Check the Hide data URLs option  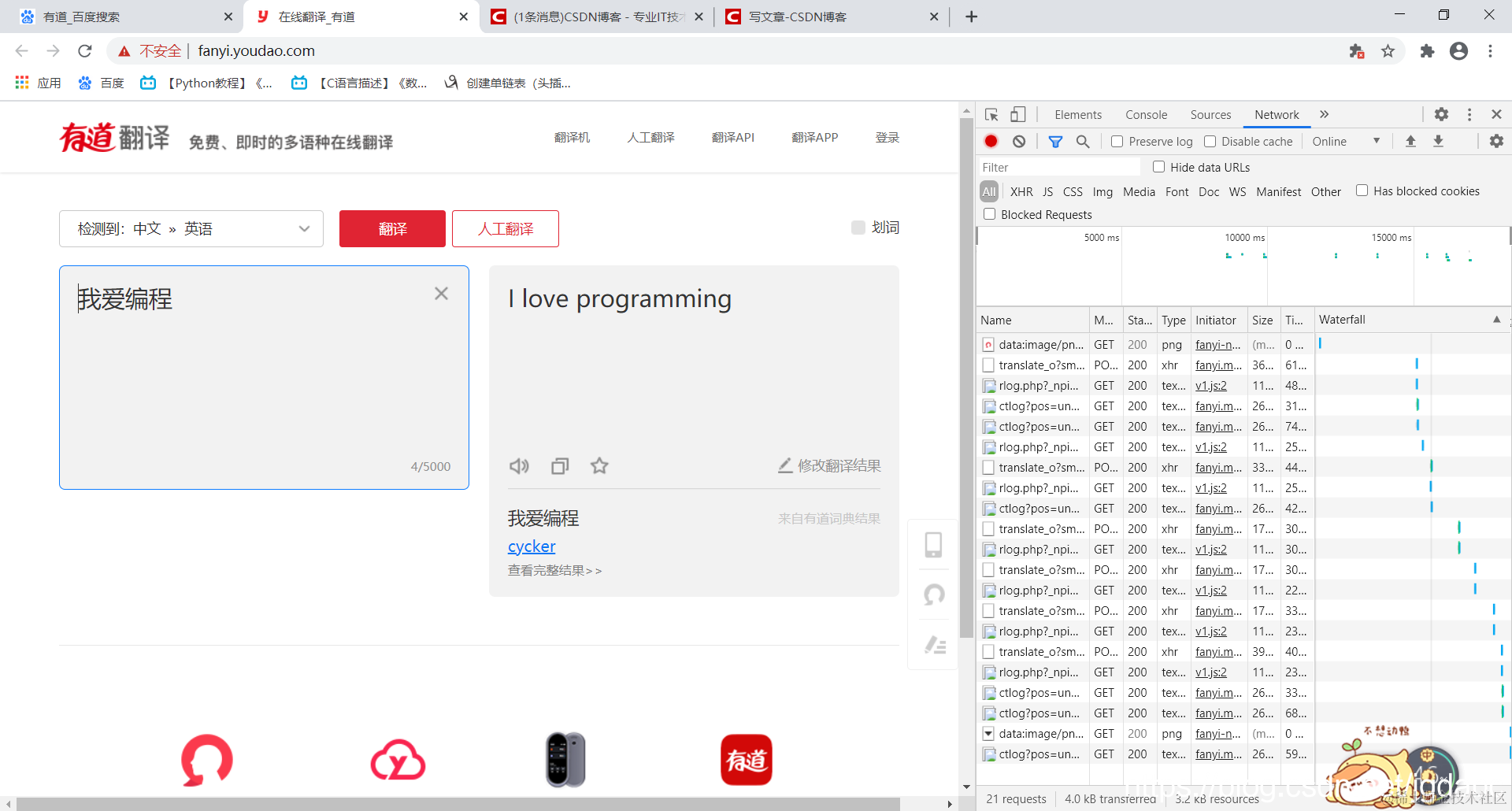[1158, 166]
